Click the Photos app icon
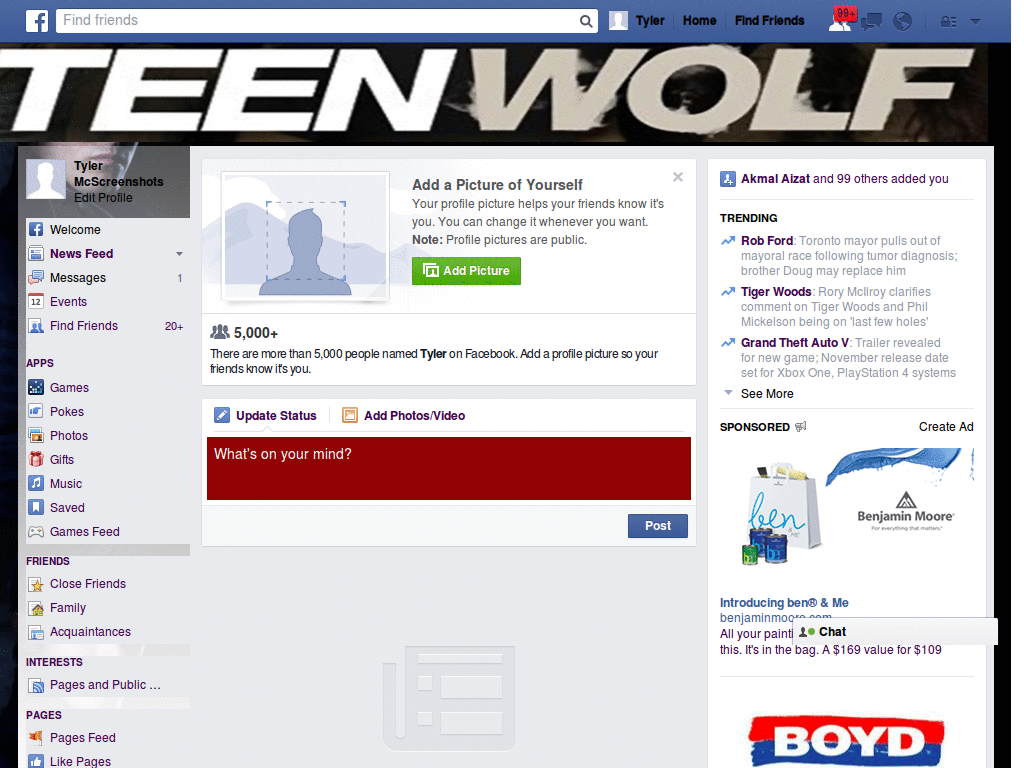The width and height of the screenshot is (1024, 768). tap(36, 436)
